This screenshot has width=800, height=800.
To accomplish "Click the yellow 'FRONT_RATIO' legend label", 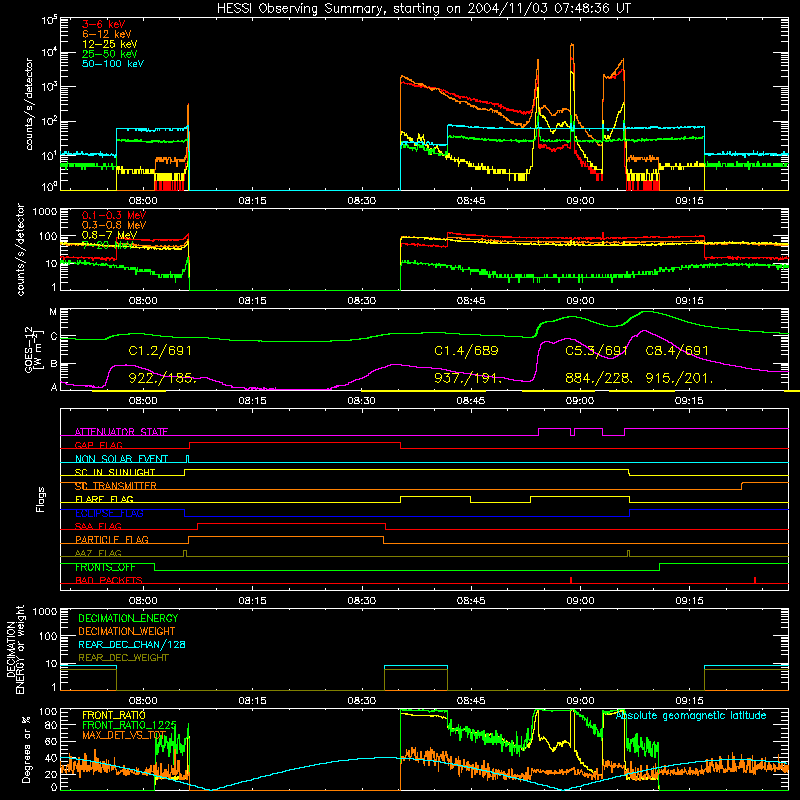I will tap(114, 715).
